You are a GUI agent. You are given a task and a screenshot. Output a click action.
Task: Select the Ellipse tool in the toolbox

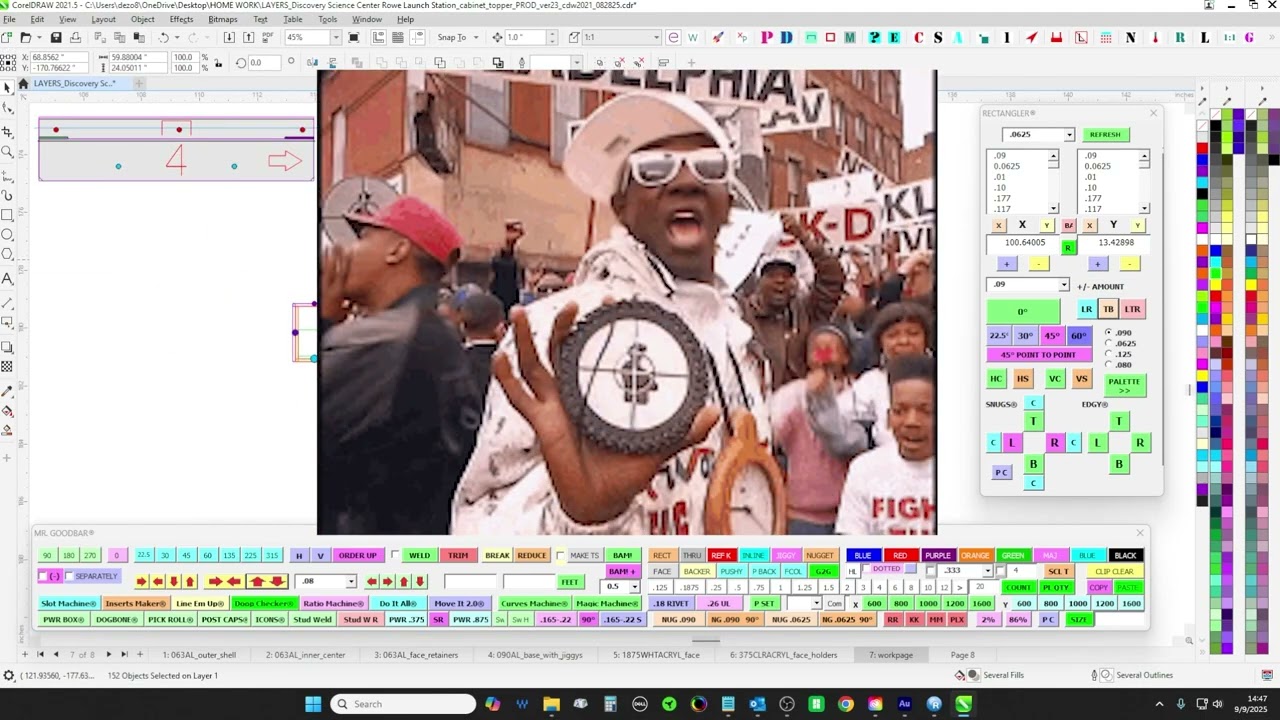click(8, 235)
